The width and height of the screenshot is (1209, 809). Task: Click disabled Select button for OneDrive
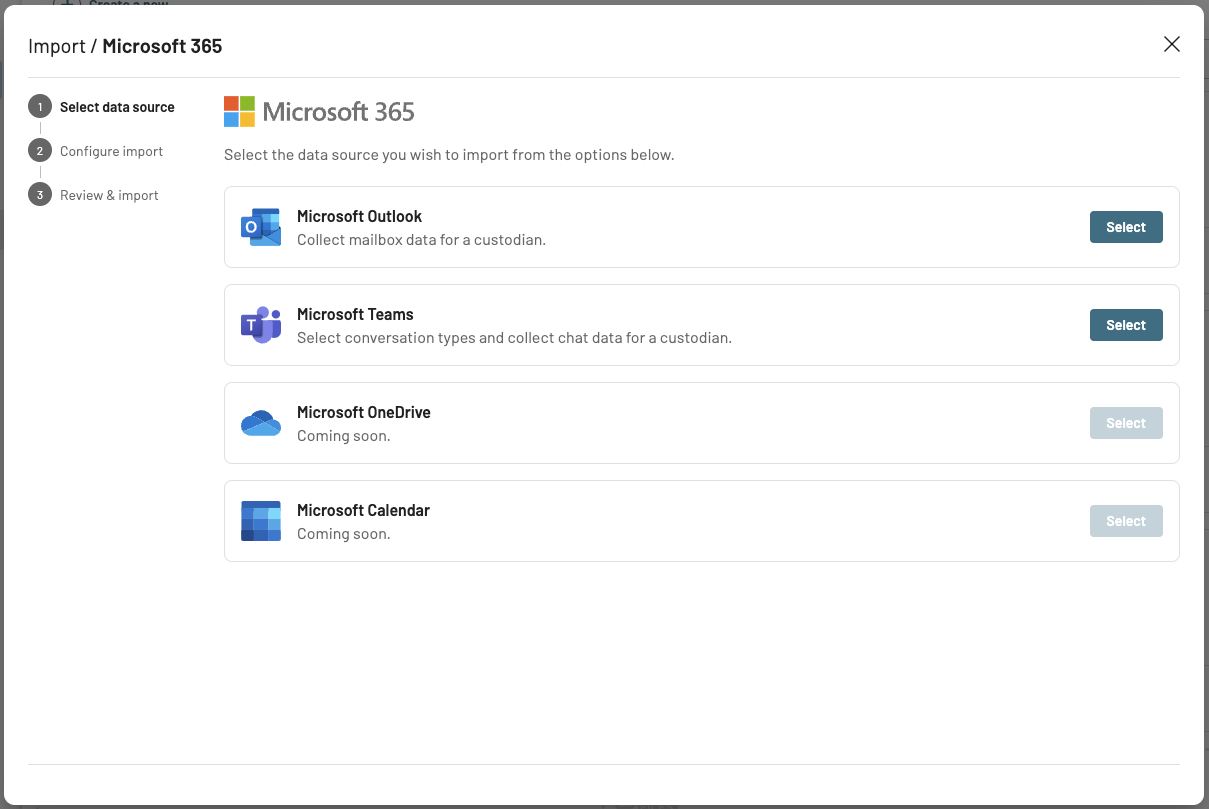coord(1126,423)
